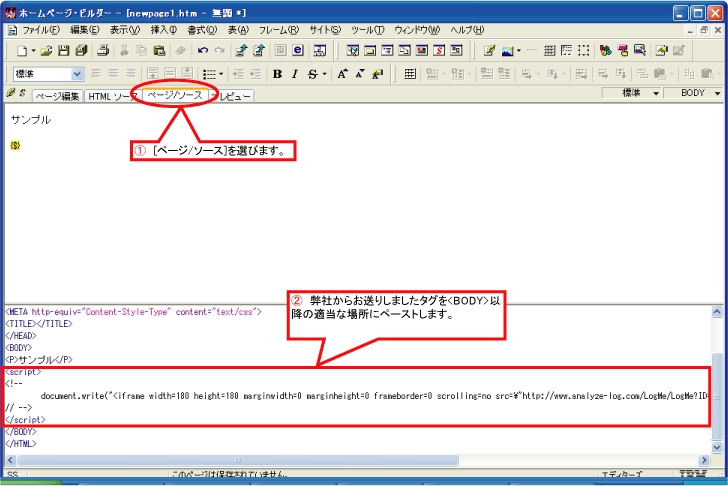728x486 pixels.
Task: Save the page with the floppy icon
Action: (64, 51)
